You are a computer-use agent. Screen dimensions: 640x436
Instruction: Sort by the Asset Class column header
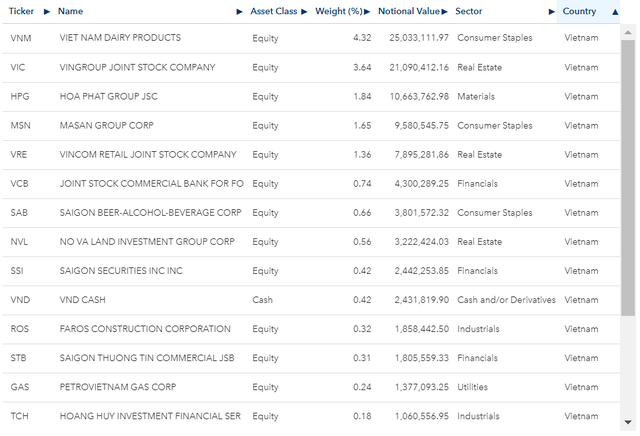point(273,11)
